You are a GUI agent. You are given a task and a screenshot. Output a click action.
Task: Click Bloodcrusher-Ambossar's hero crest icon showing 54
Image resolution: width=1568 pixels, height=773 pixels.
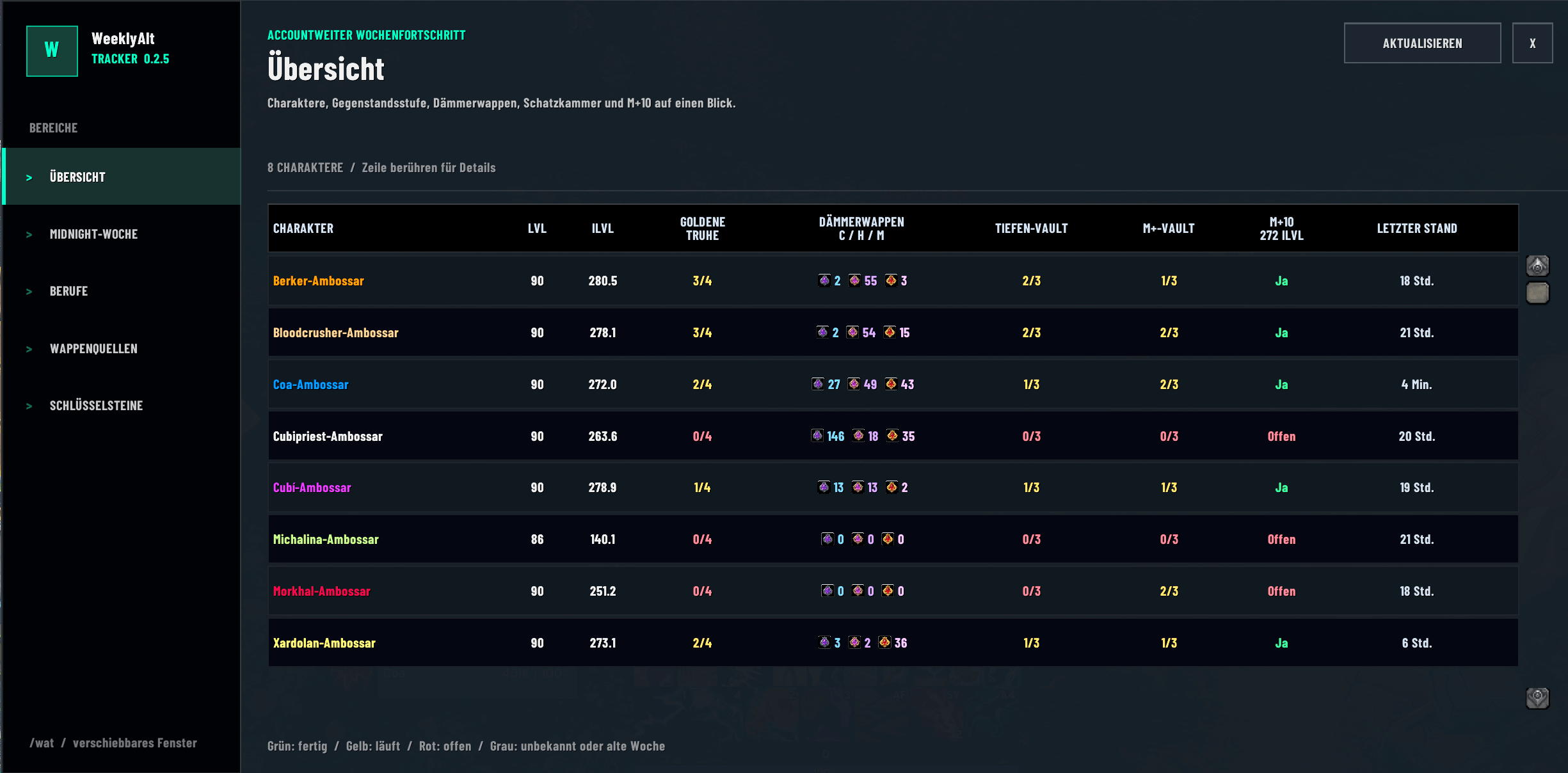(852, 332)
